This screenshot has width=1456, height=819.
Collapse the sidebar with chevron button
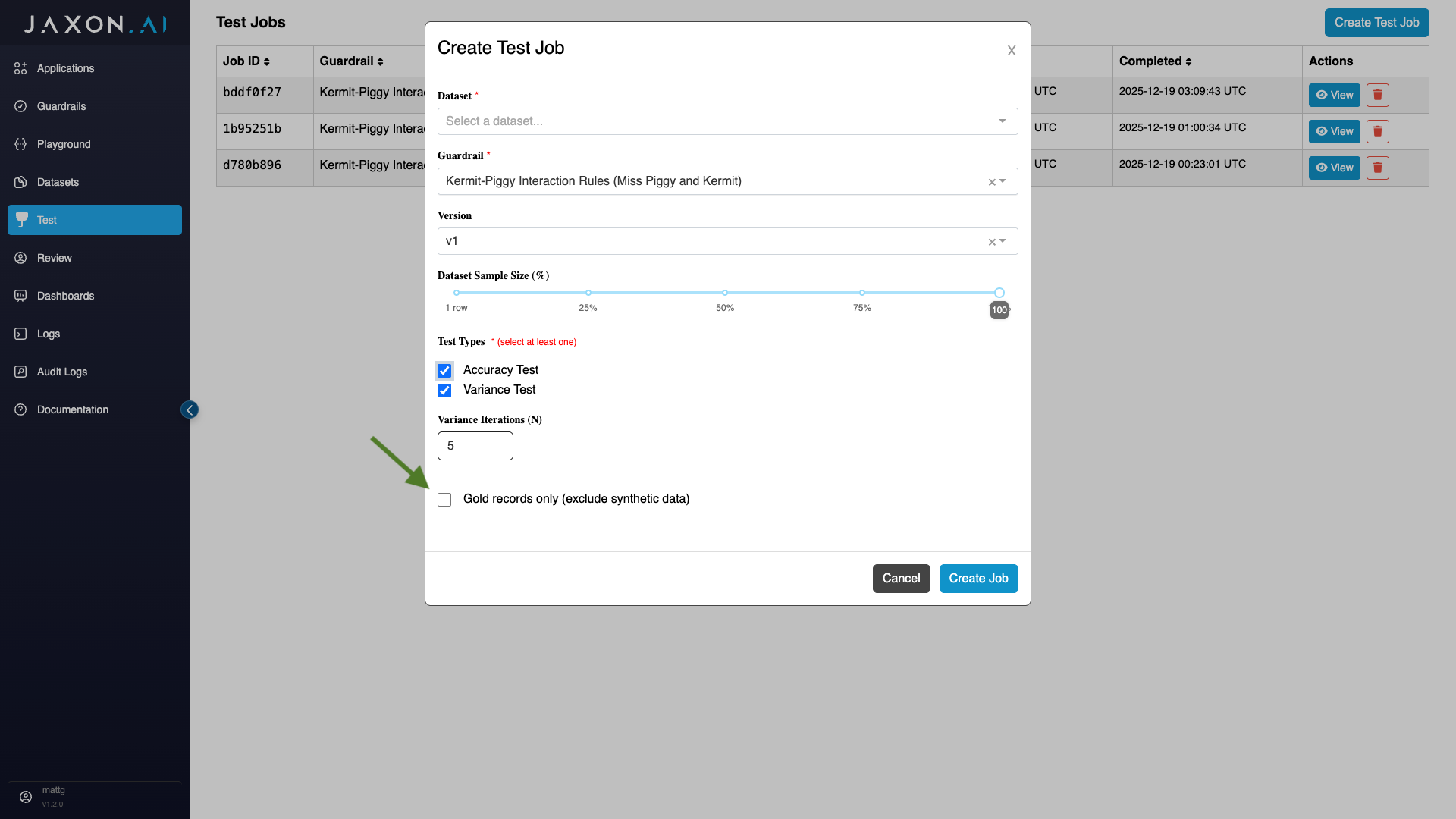(x=190, y=409)
